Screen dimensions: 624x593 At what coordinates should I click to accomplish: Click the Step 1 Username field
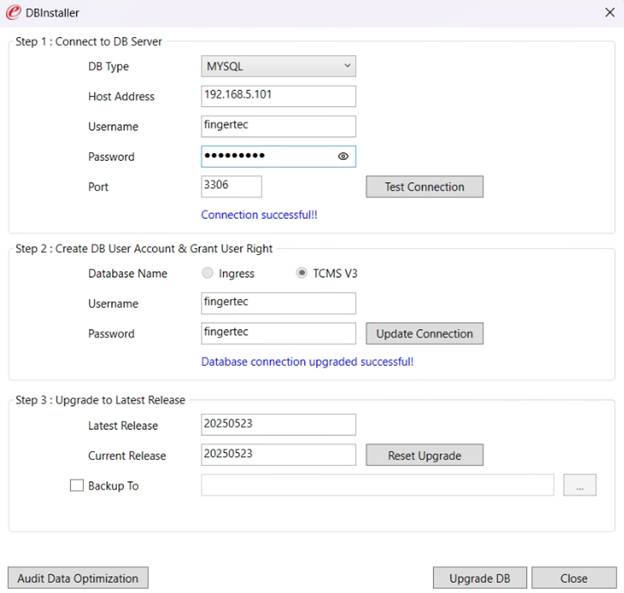click(x=278, y=126)
